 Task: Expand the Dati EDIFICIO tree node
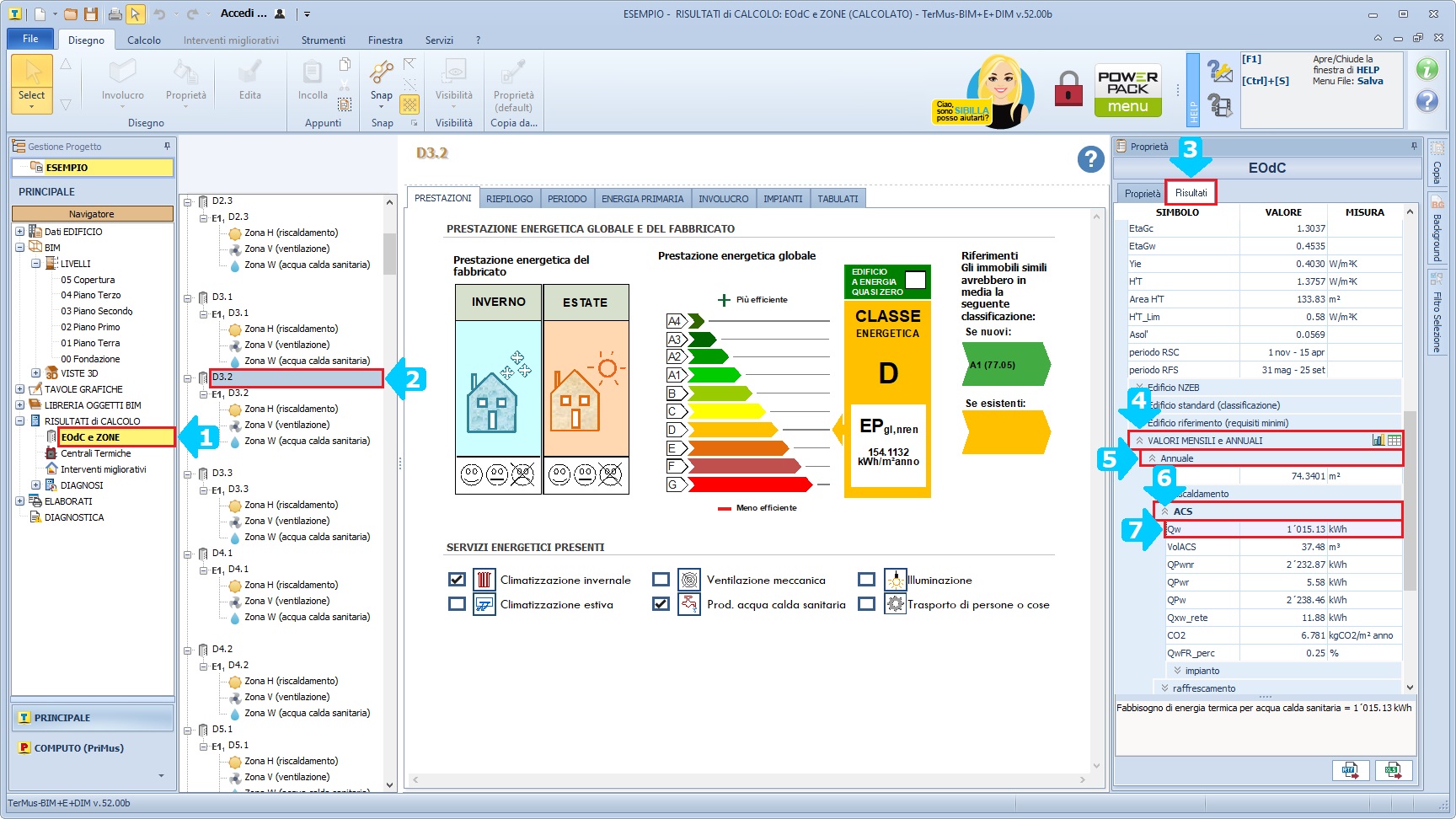tap(19, 232)
